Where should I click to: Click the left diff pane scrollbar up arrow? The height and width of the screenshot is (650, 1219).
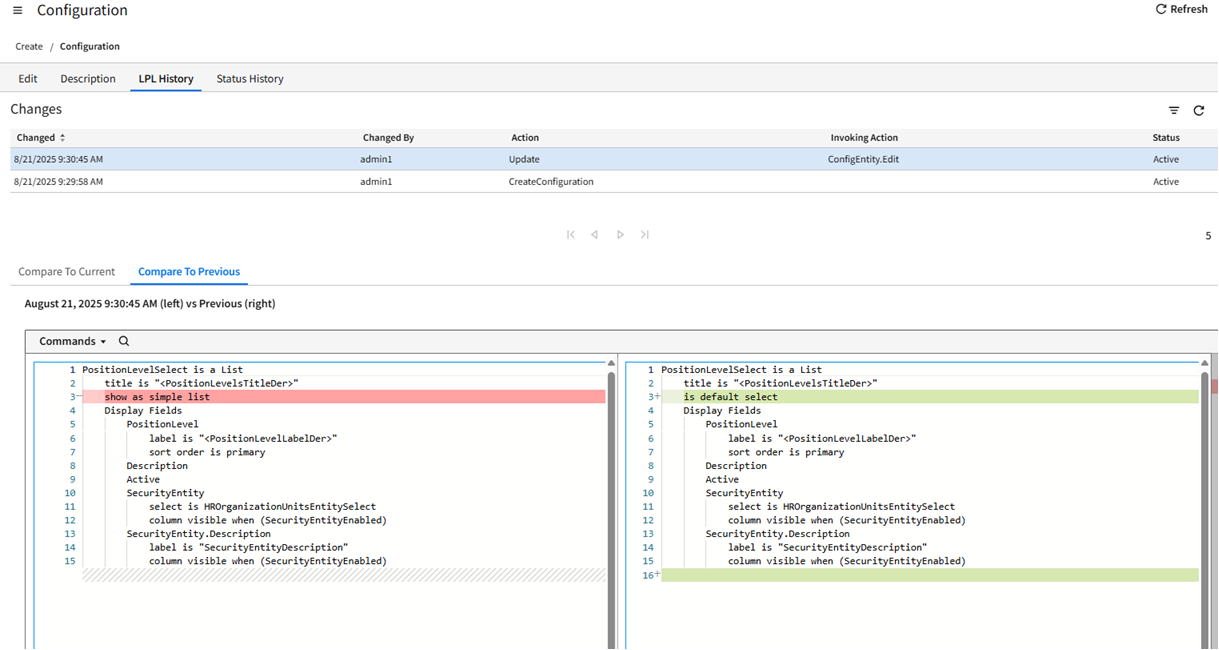[611, 364]
